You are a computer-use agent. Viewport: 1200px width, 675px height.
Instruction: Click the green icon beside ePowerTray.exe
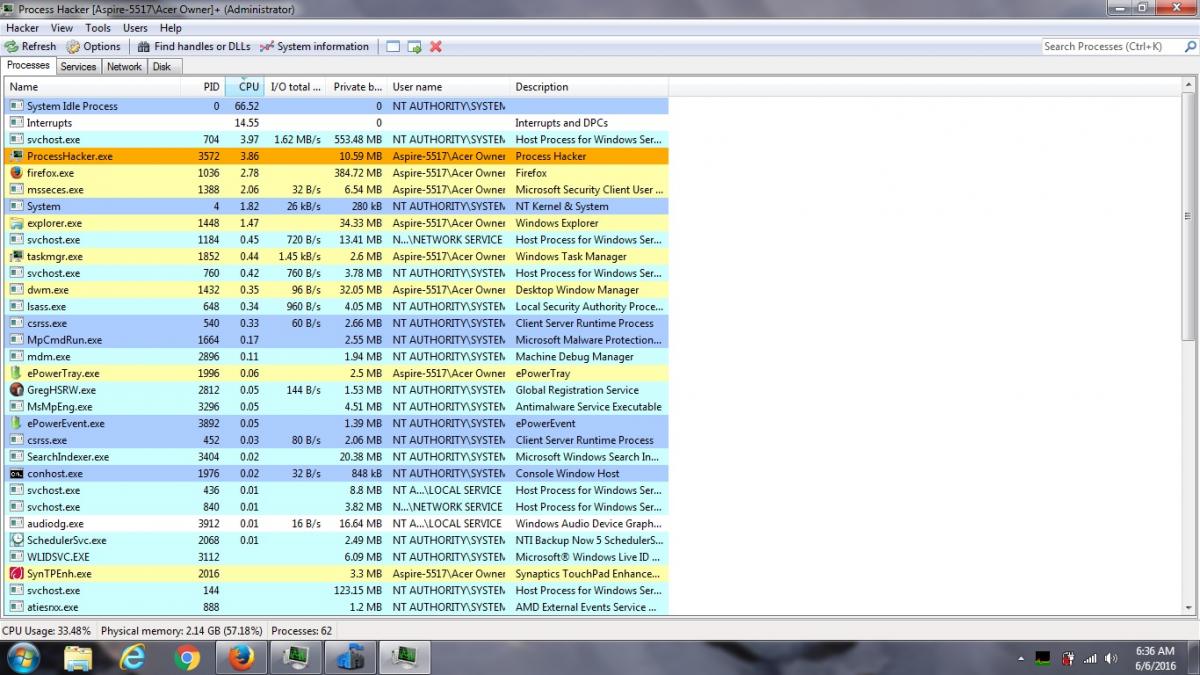point(16,374)
